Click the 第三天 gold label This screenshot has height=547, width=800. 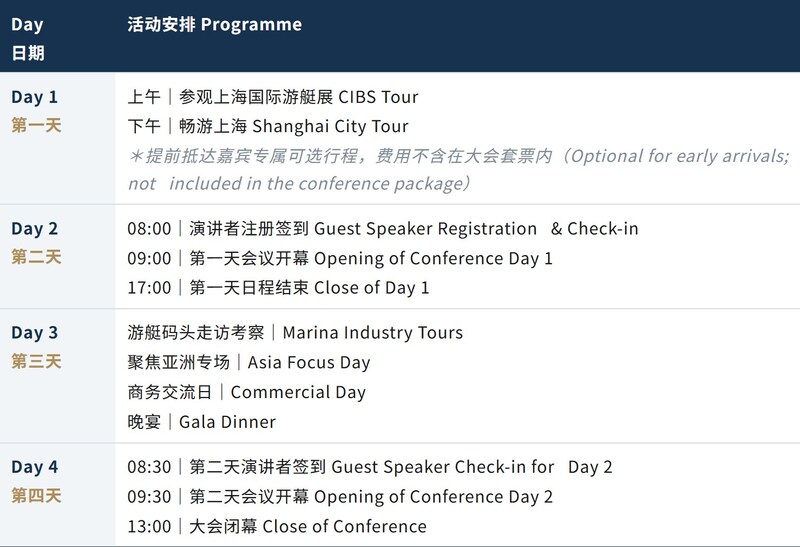(x=36, y=361)
